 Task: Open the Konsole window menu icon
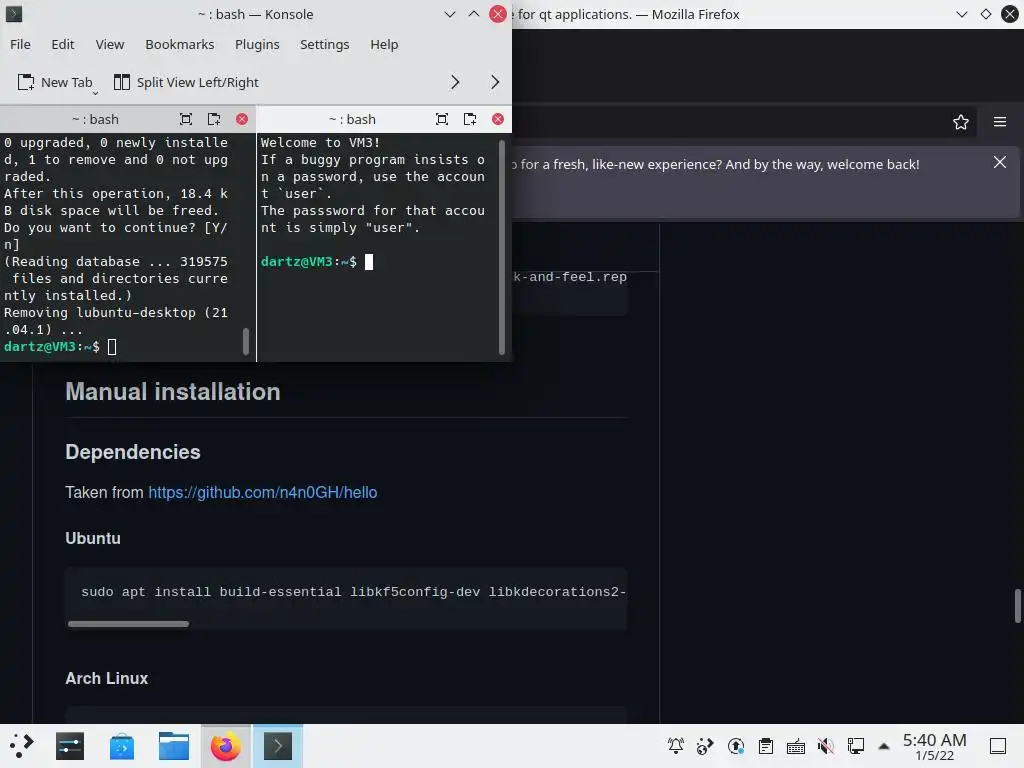pyautogui.click(x=14, y=14)
